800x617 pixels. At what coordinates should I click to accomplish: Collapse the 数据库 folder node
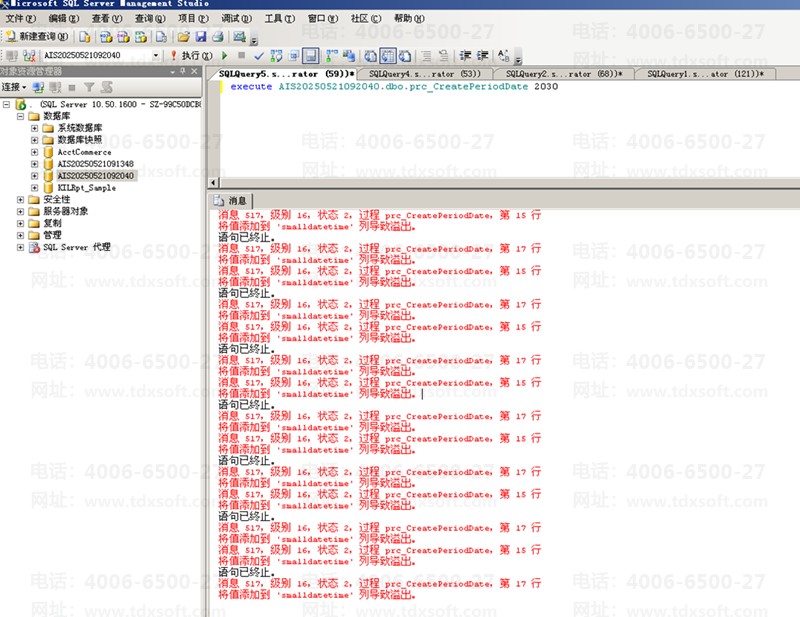21,116
